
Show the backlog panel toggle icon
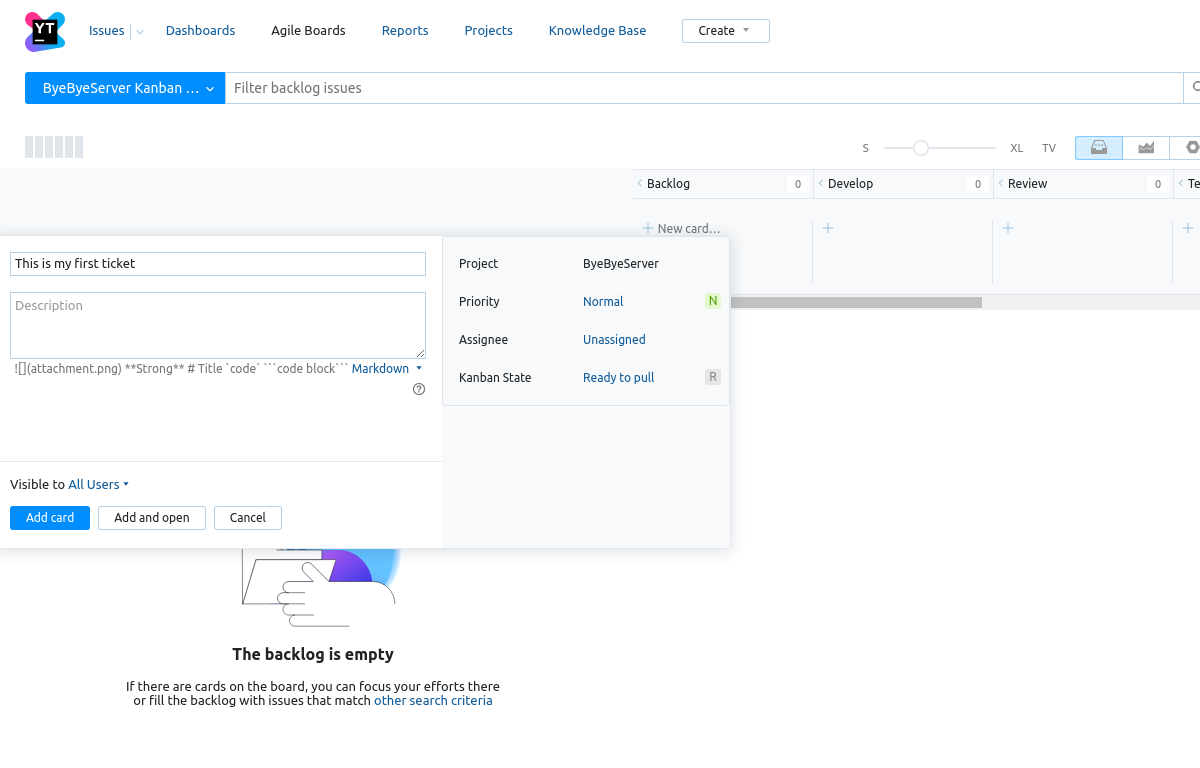click(1099, 148)
